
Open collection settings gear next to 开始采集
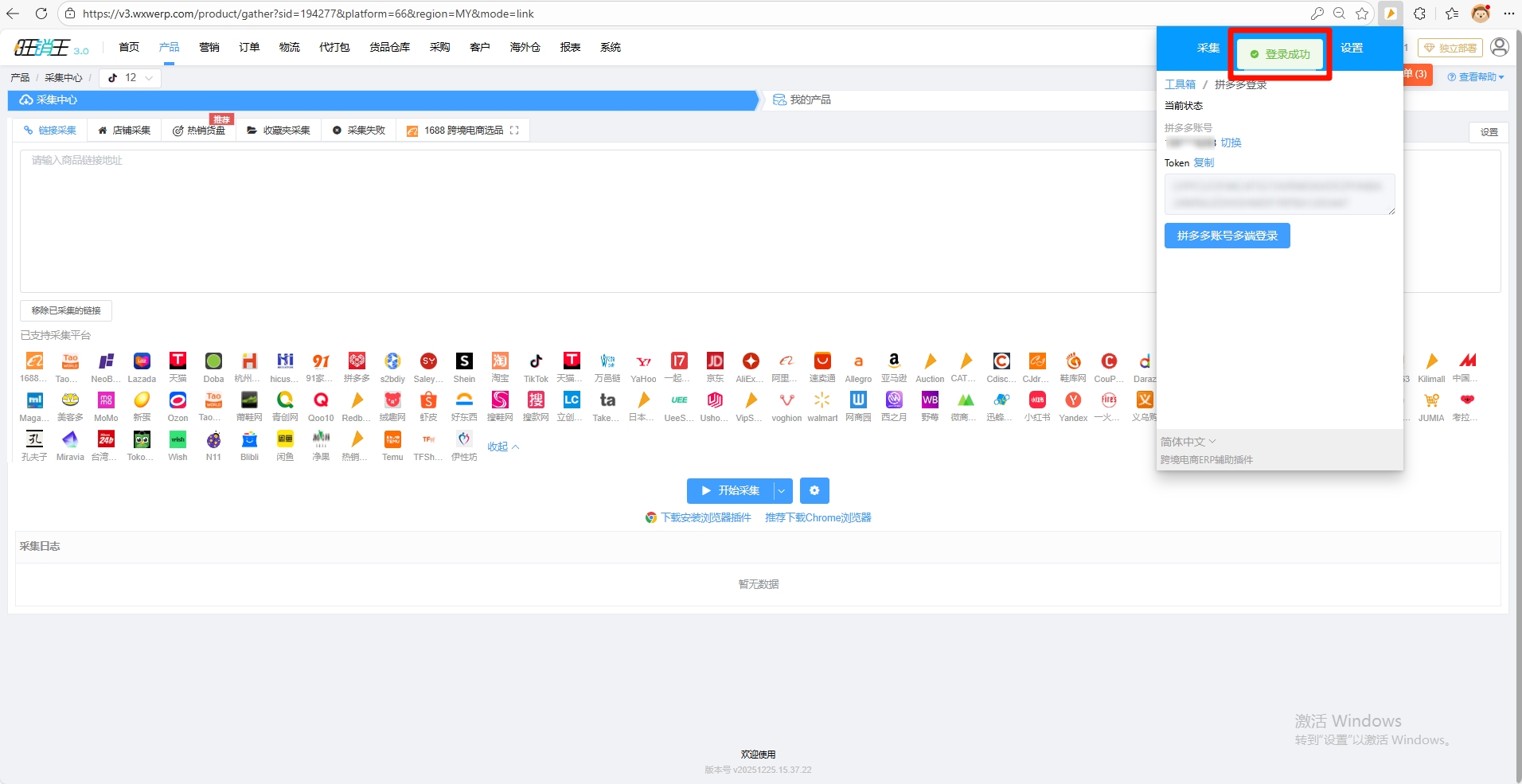tap(814, 490)
